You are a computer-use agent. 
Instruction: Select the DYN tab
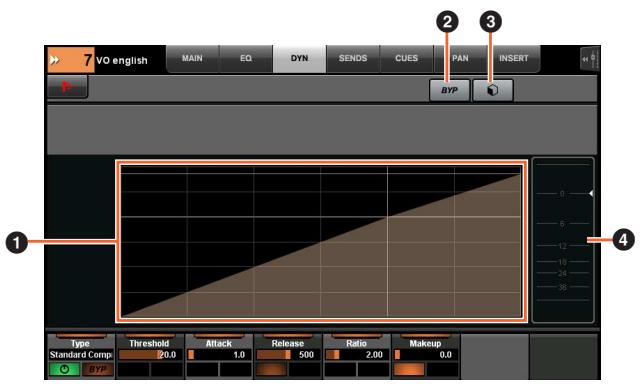coord(299,58)
